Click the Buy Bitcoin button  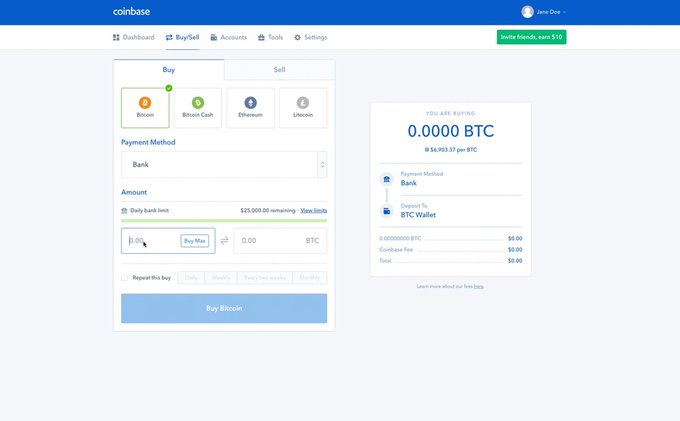click(224, 308)
